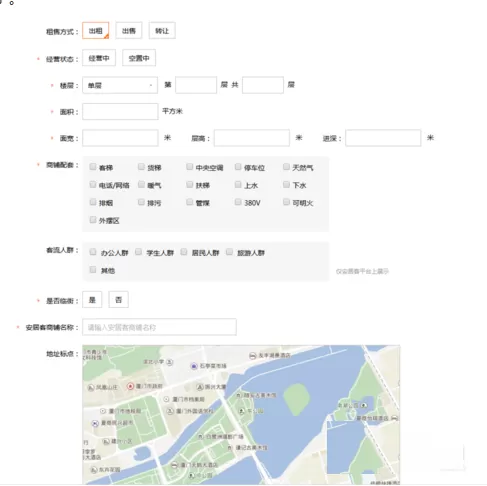Click the 东芳花园 residence icon on map
Viewport: 487px width, 486px height.
[94, 470]
